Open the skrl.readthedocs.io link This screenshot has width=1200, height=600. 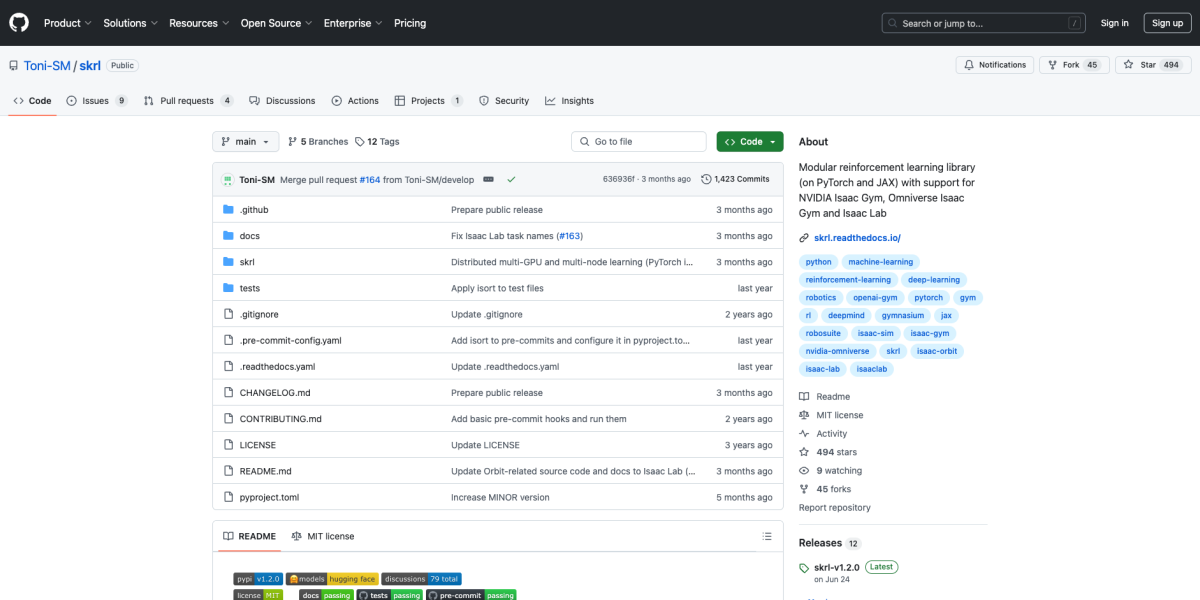click(857, 238)
